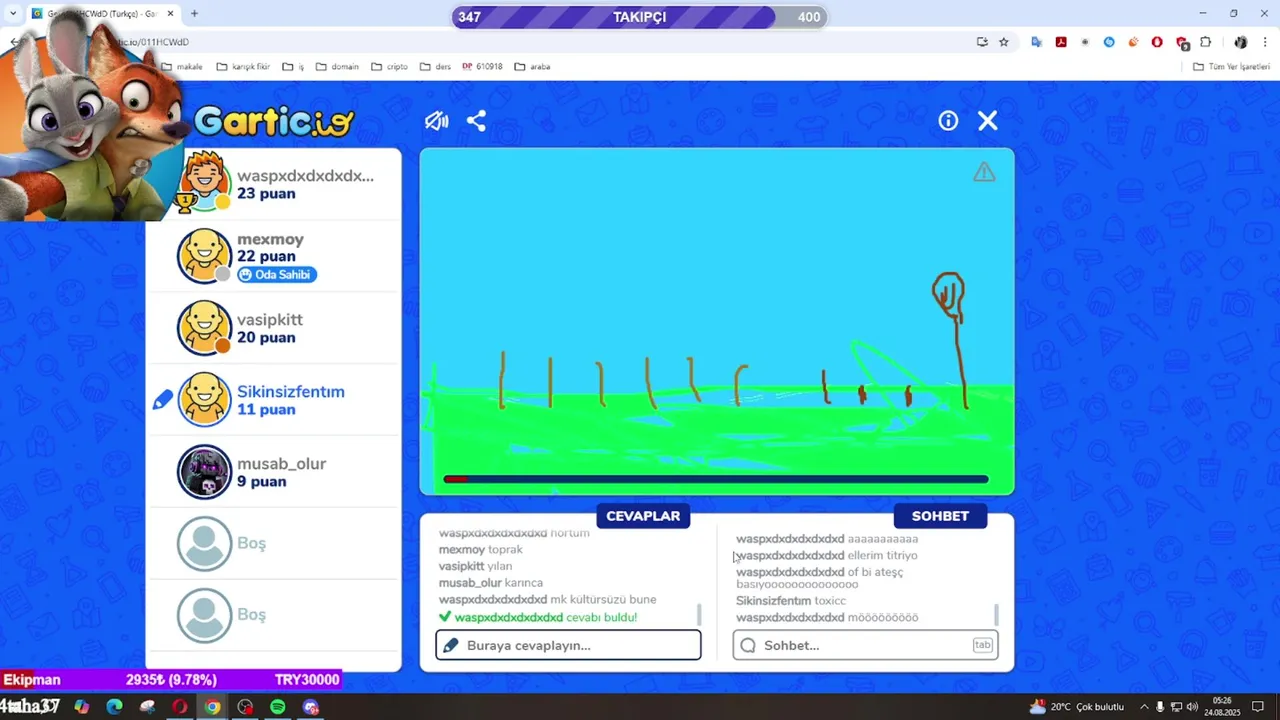The height and width of the screenshot is (720, 1280).
Task: Click the pencil icon next to Sikinsizfentım
Action: tap(162, 400)
